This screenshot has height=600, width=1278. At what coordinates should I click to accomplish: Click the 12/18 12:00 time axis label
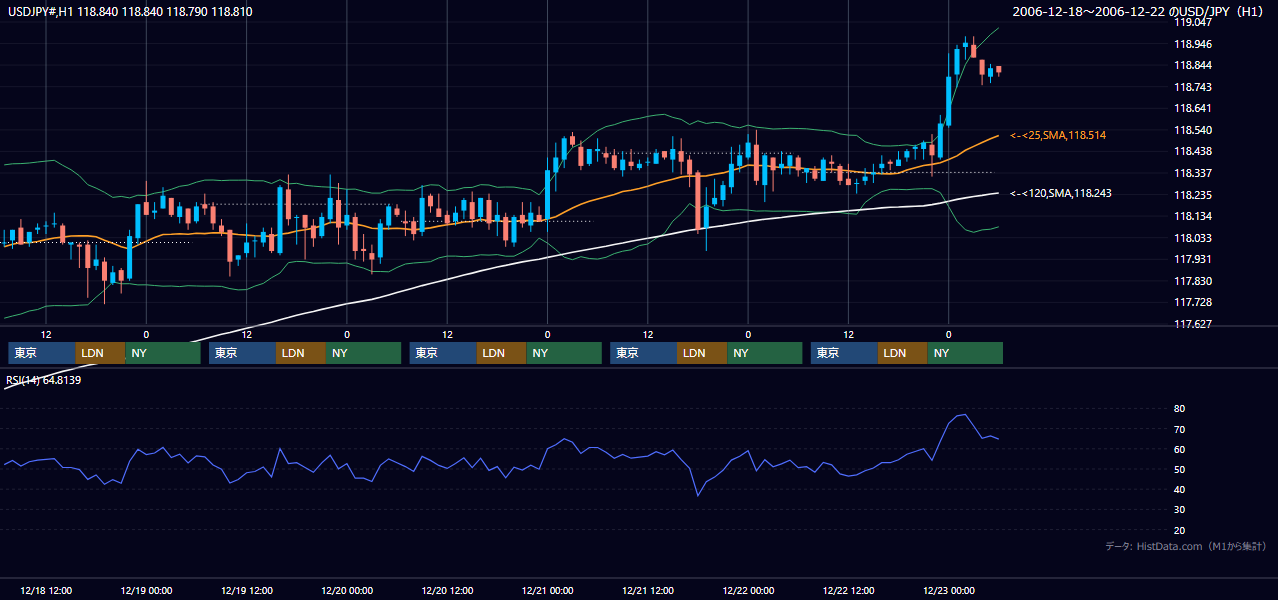[46, 590]
